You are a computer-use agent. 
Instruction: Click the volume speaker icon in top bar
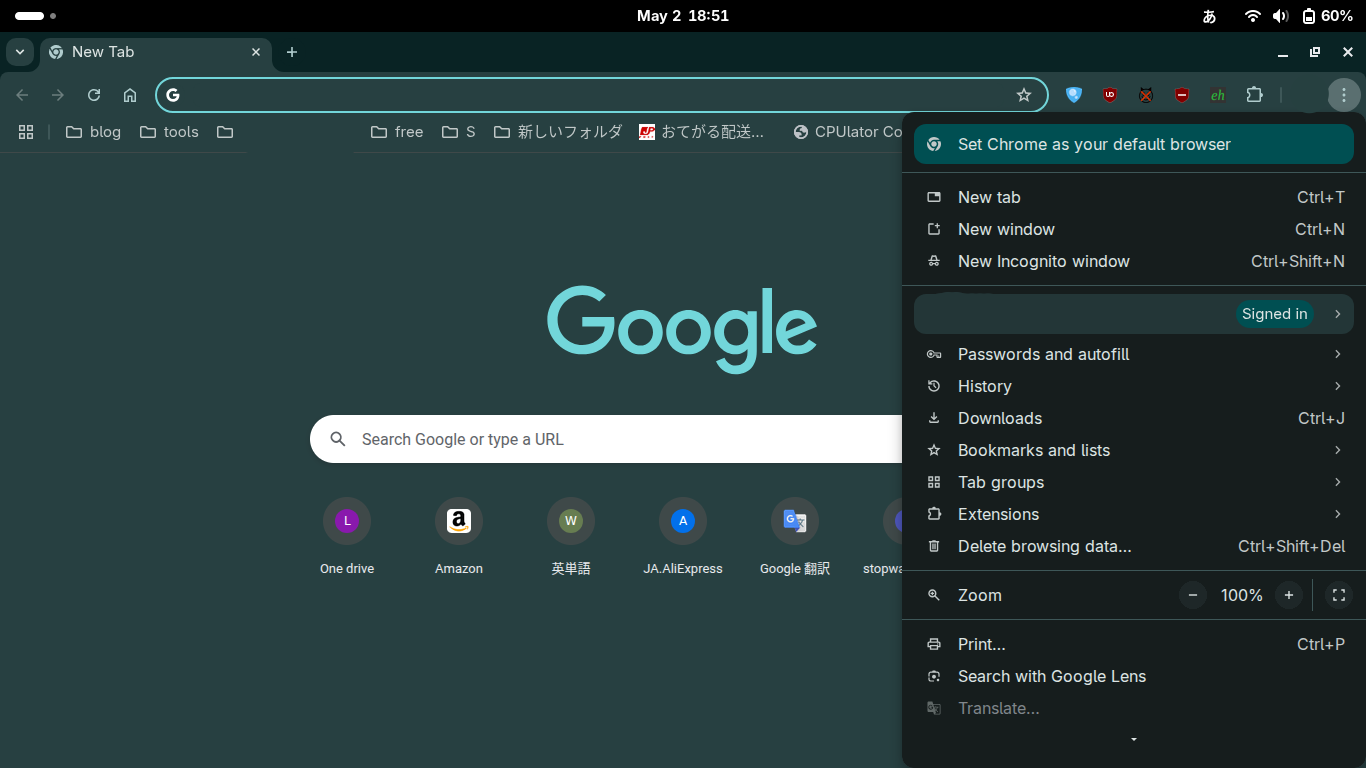(1281, 16)
